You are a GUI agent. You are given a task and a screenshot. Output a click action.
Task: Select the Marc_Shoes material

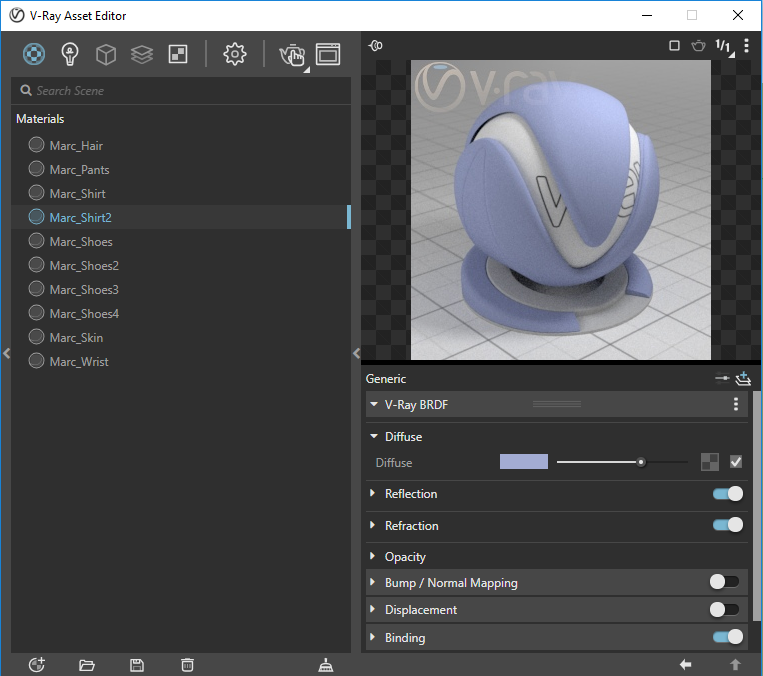coord(181,241)
